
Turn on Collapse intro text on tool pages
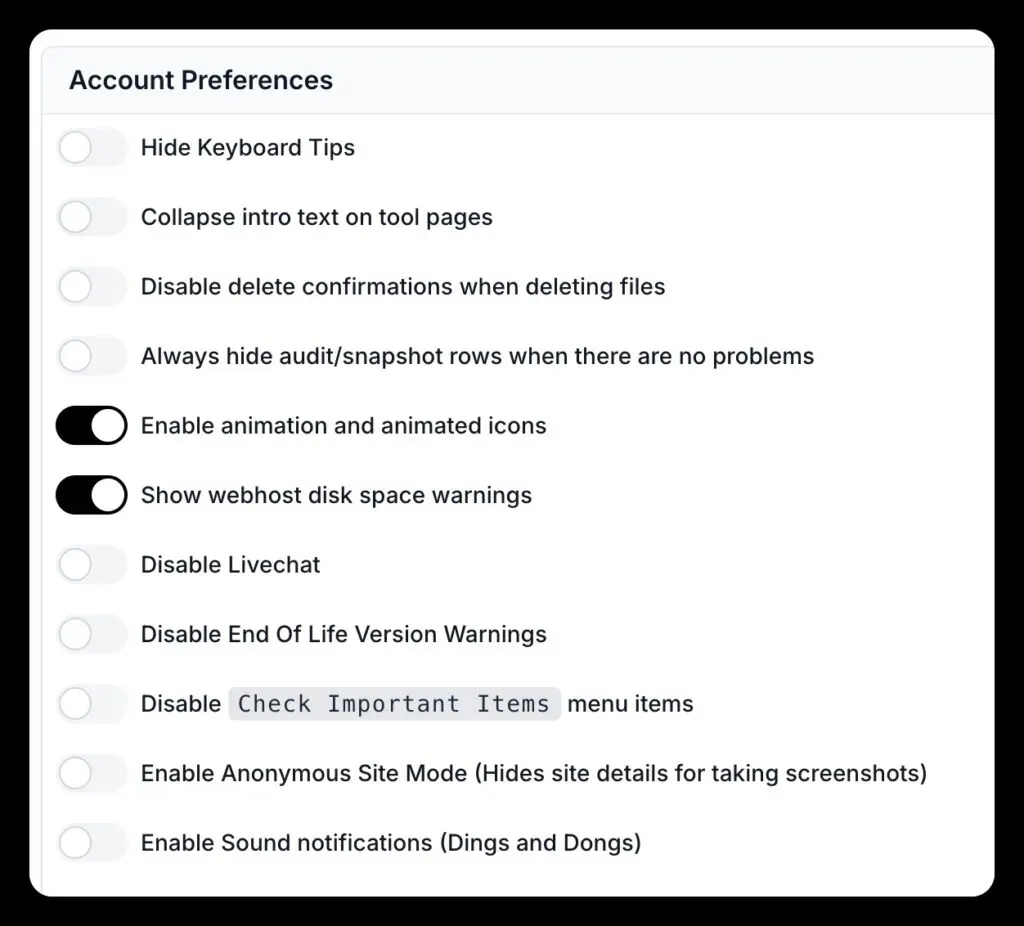(x=91, y=217)
